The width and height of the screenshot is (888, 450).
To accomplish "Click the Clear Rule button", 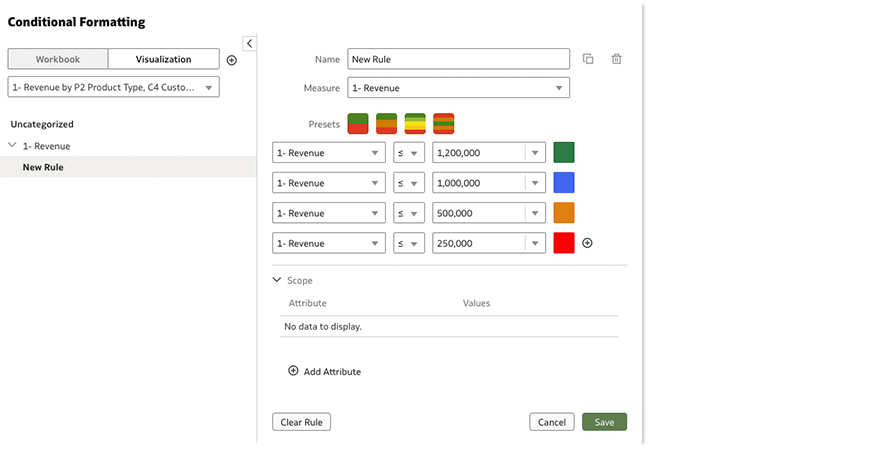I will pyautogui.click(x=301, y=422).
